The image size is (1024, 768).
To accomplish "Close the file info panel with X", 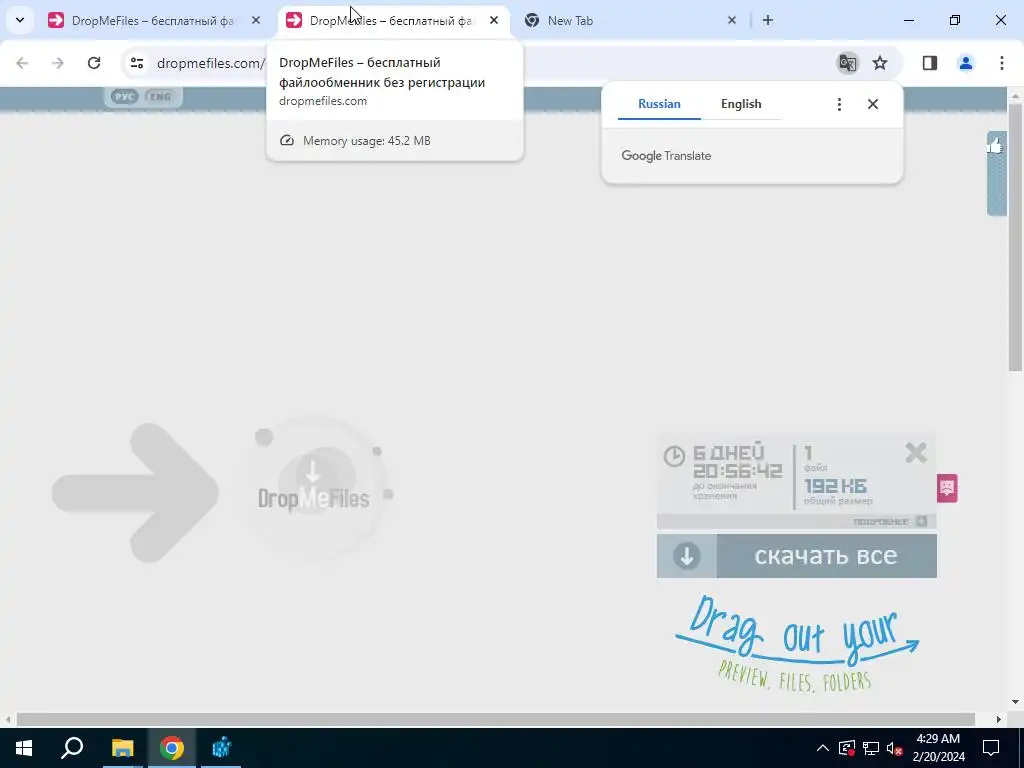I will pyautogui.click(x=916, y=452).
